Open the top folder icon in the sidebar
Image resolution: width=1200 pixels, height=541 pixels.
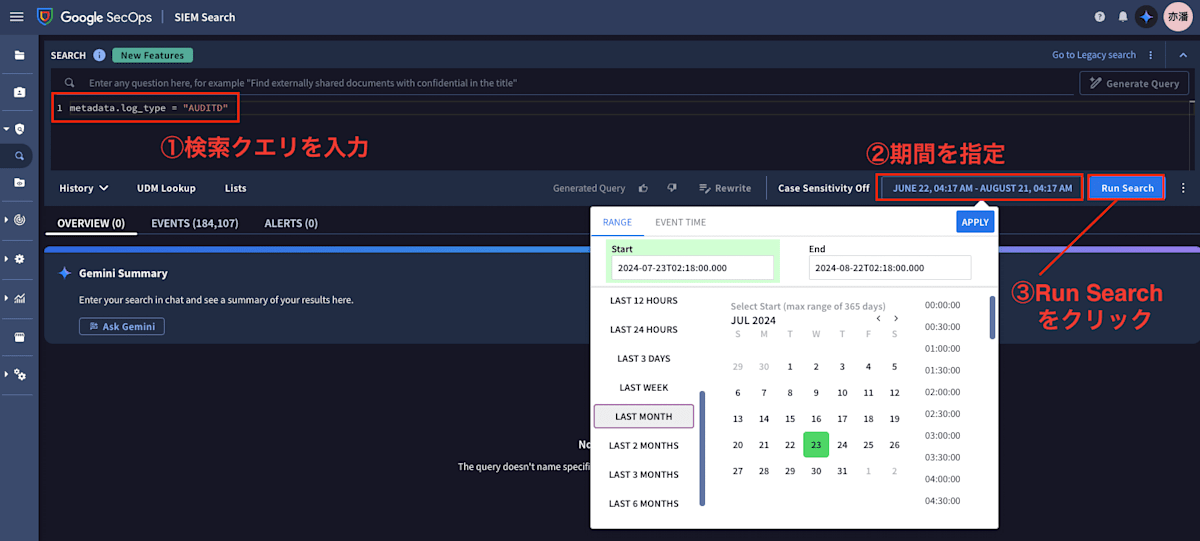pyautogui.click(x=19, y=55)
